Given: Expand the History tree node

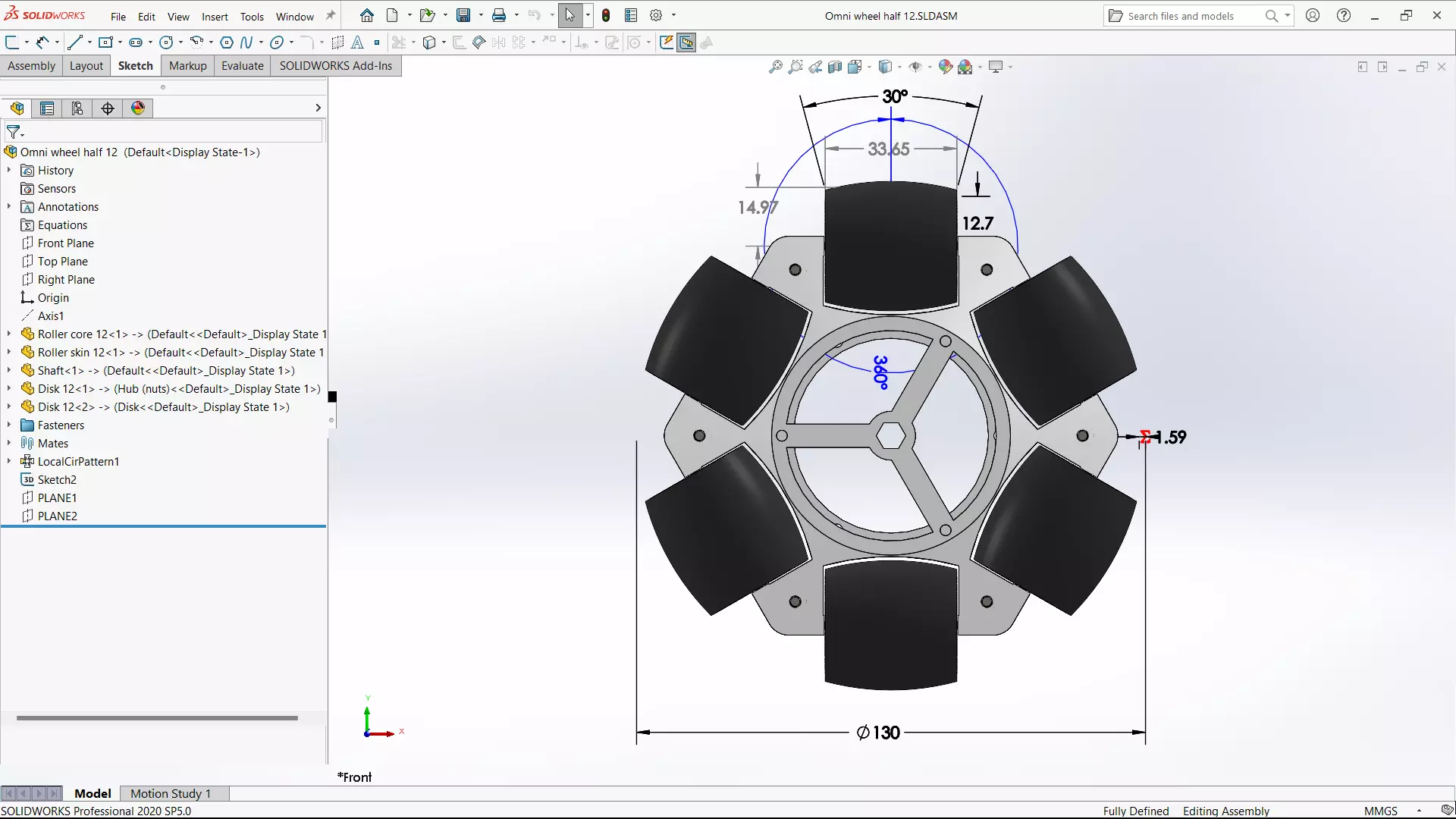Looking at the screenshot, I should 9,170.
